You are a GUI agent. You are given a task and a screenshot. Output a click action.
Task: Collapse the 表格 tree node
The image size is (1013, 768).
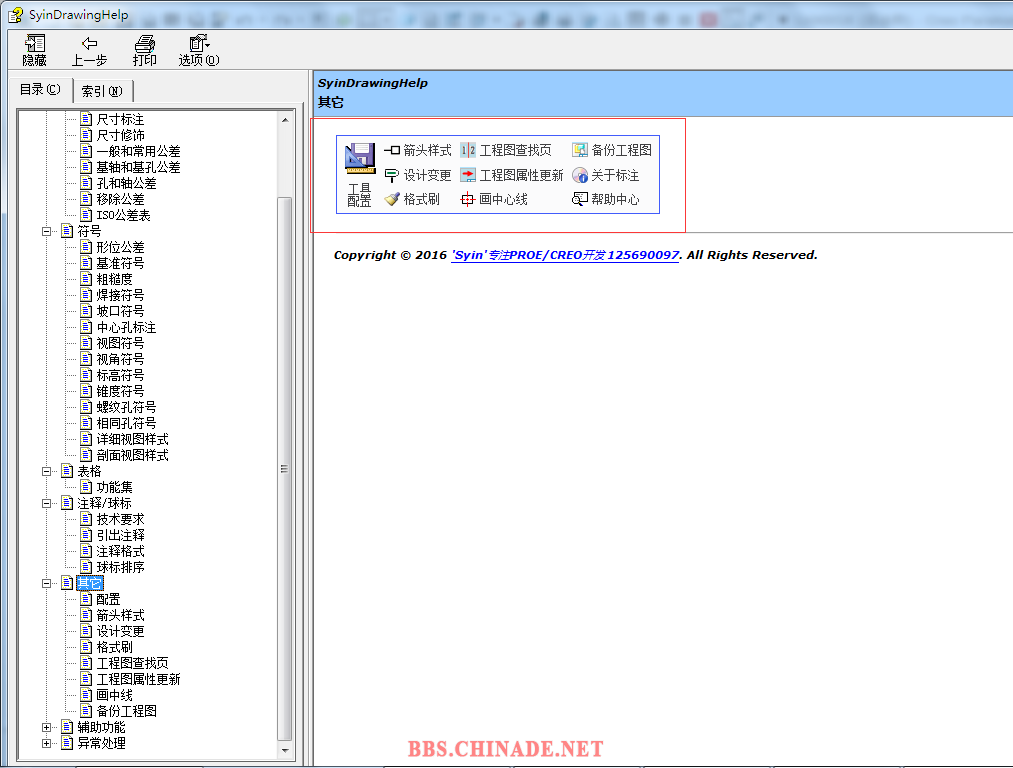47,472
